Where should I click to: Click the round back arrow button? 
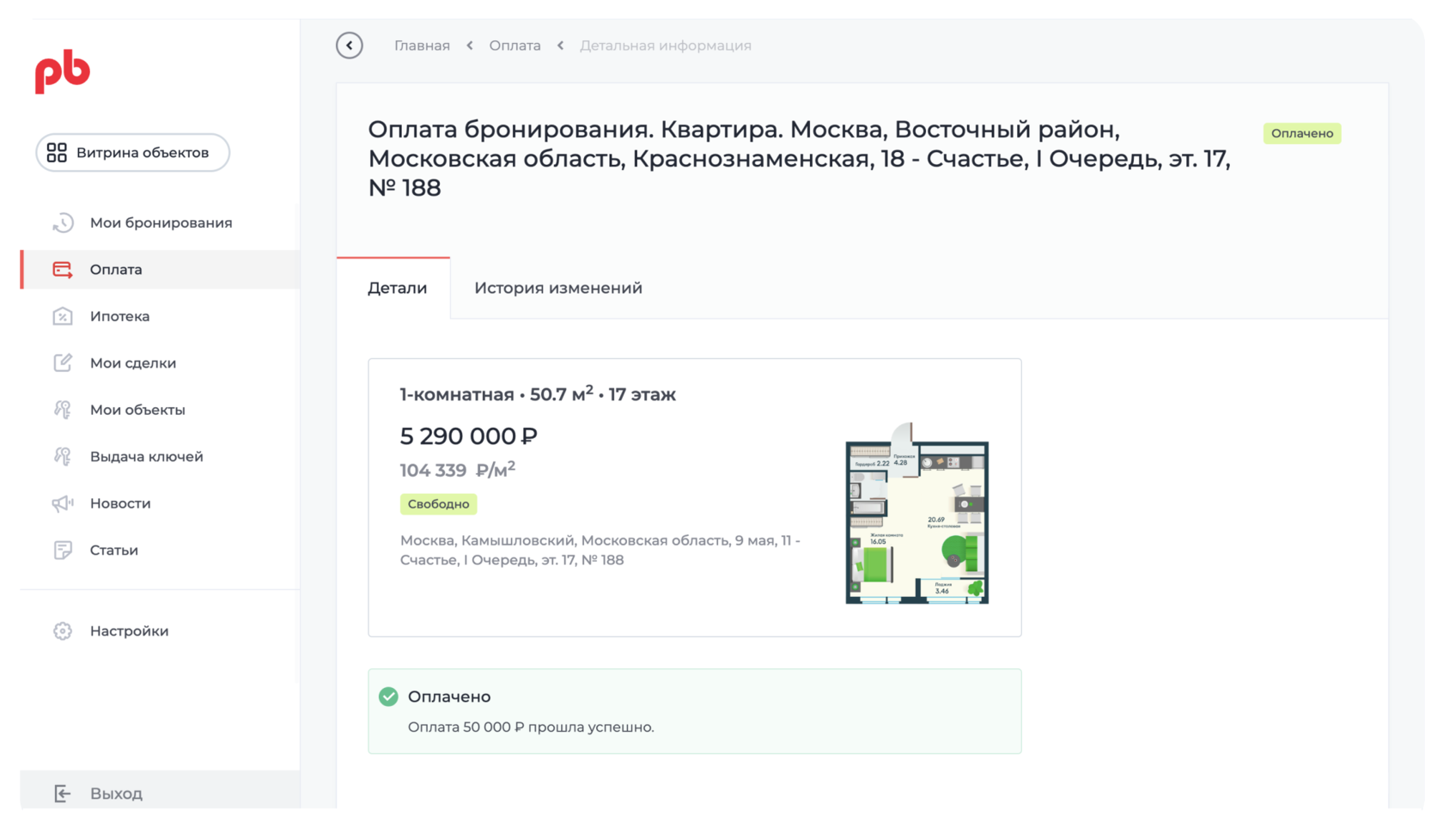(350, 46)
